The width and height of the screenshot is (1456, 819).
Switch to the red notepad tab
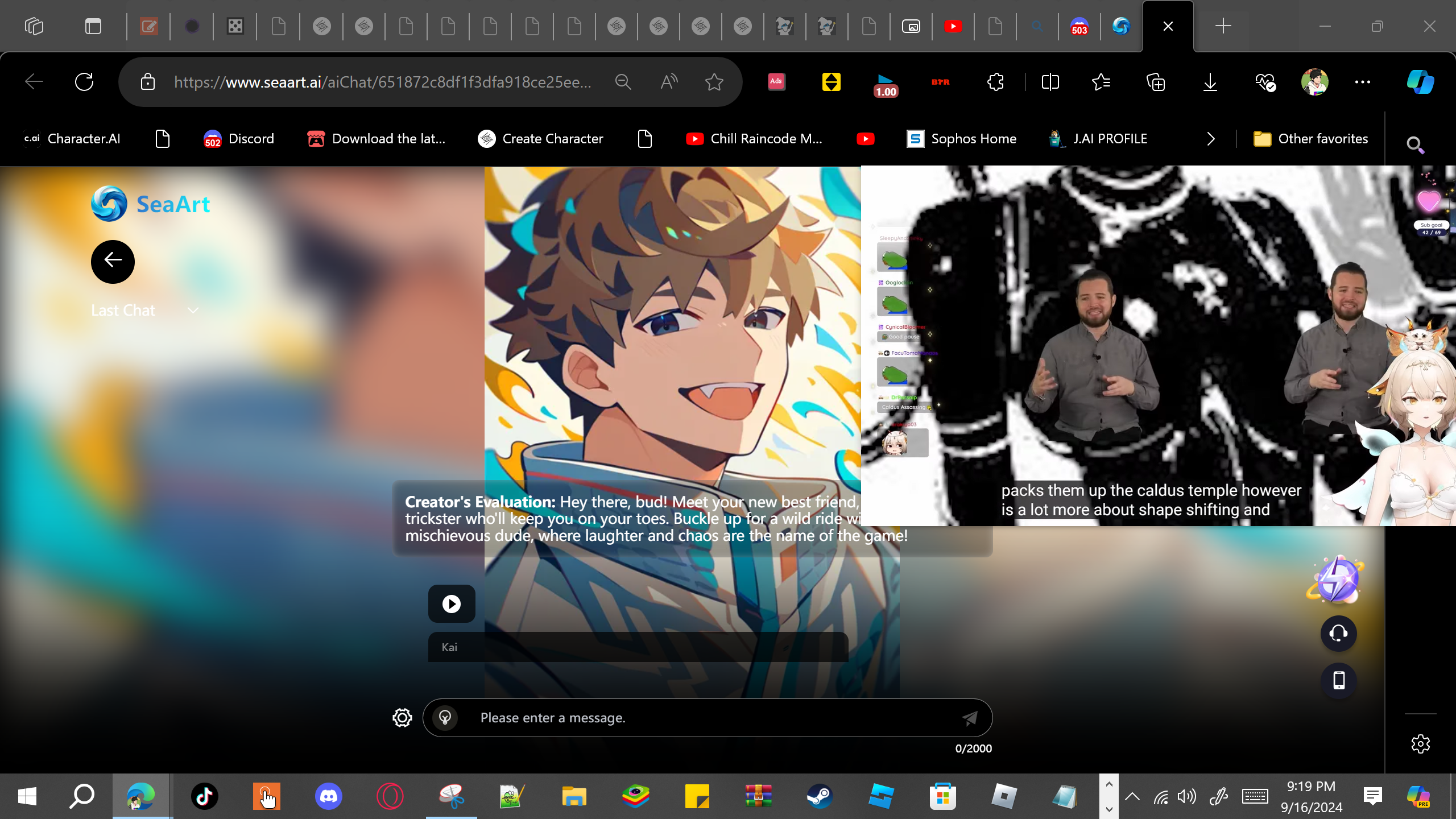tap(148, 26)
